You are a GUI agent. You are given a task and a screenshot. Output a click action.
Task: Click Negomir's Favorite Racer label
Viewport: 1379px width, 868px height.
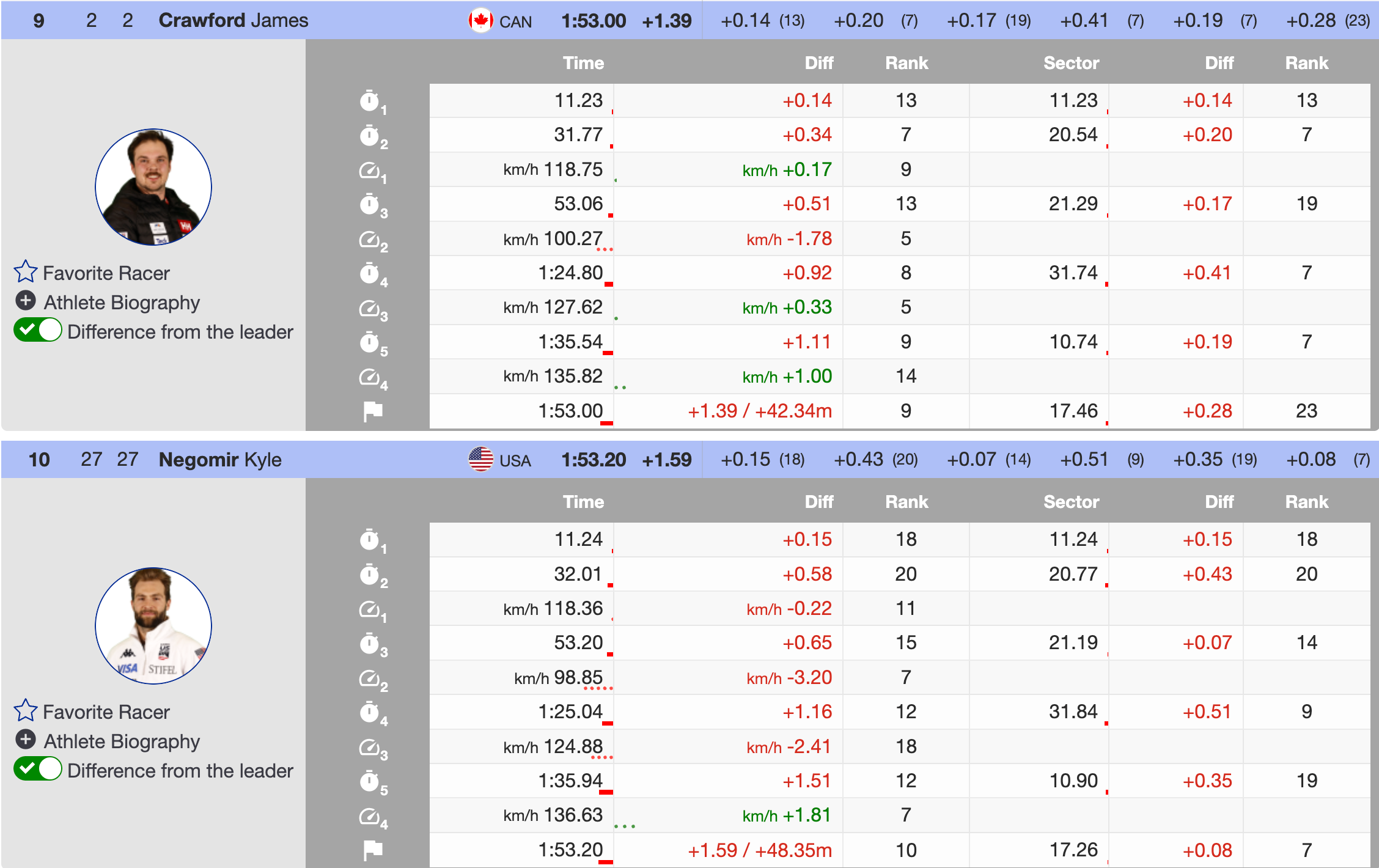tap(106, 712)
